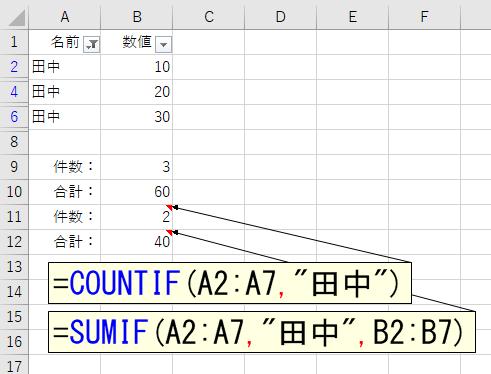Open the 数値 column filter dropdown
Viewport: 491px width, 374px height.
point(163,44)
